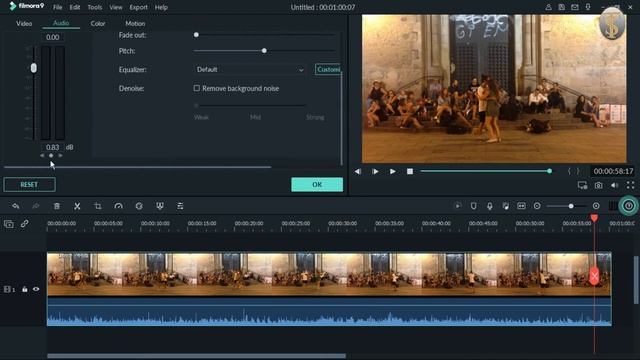Enable Remove background noise checkbox

pos(197,88)
